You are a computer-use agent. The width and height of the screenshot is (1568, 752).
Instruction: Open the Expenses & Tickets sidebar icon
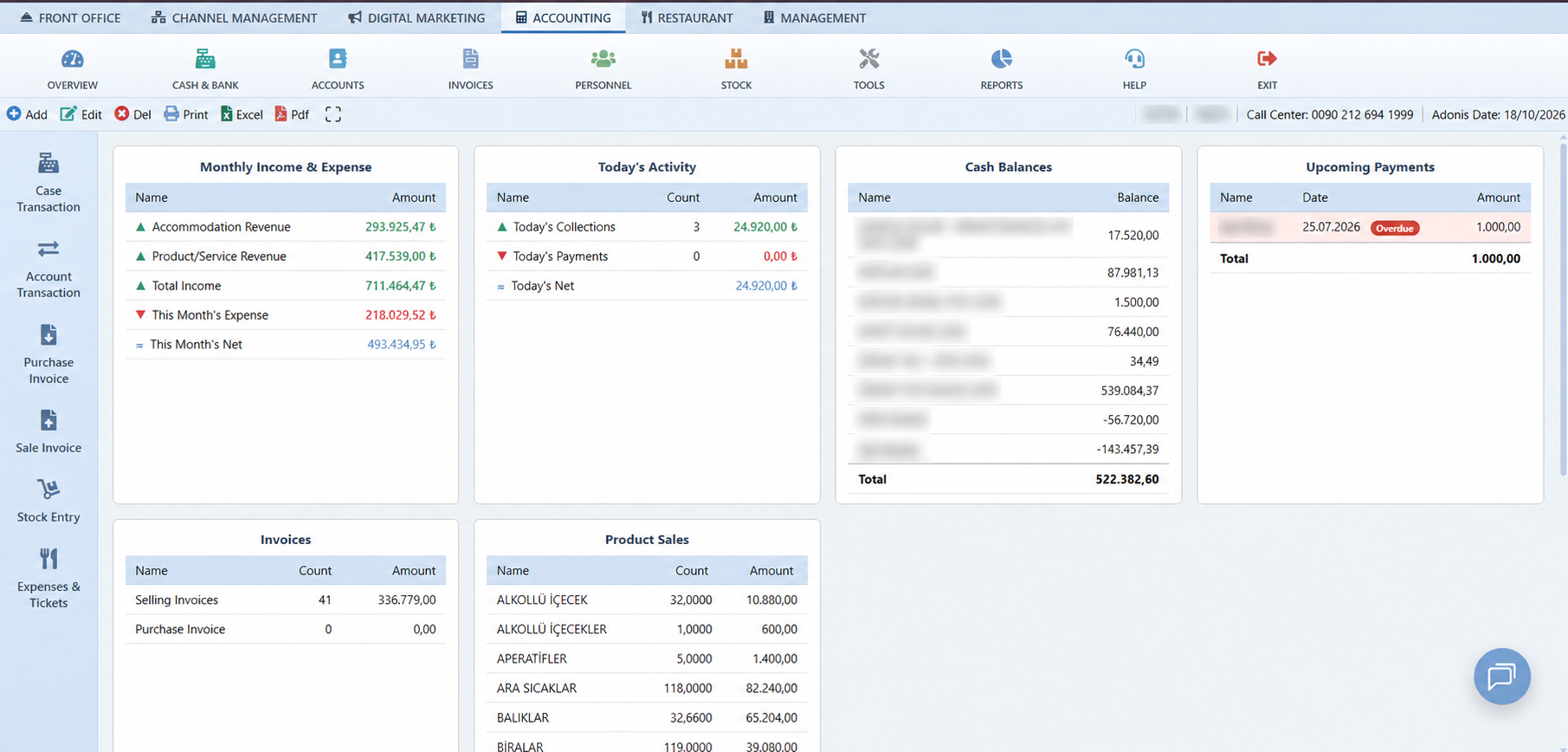tap(48, 559)
